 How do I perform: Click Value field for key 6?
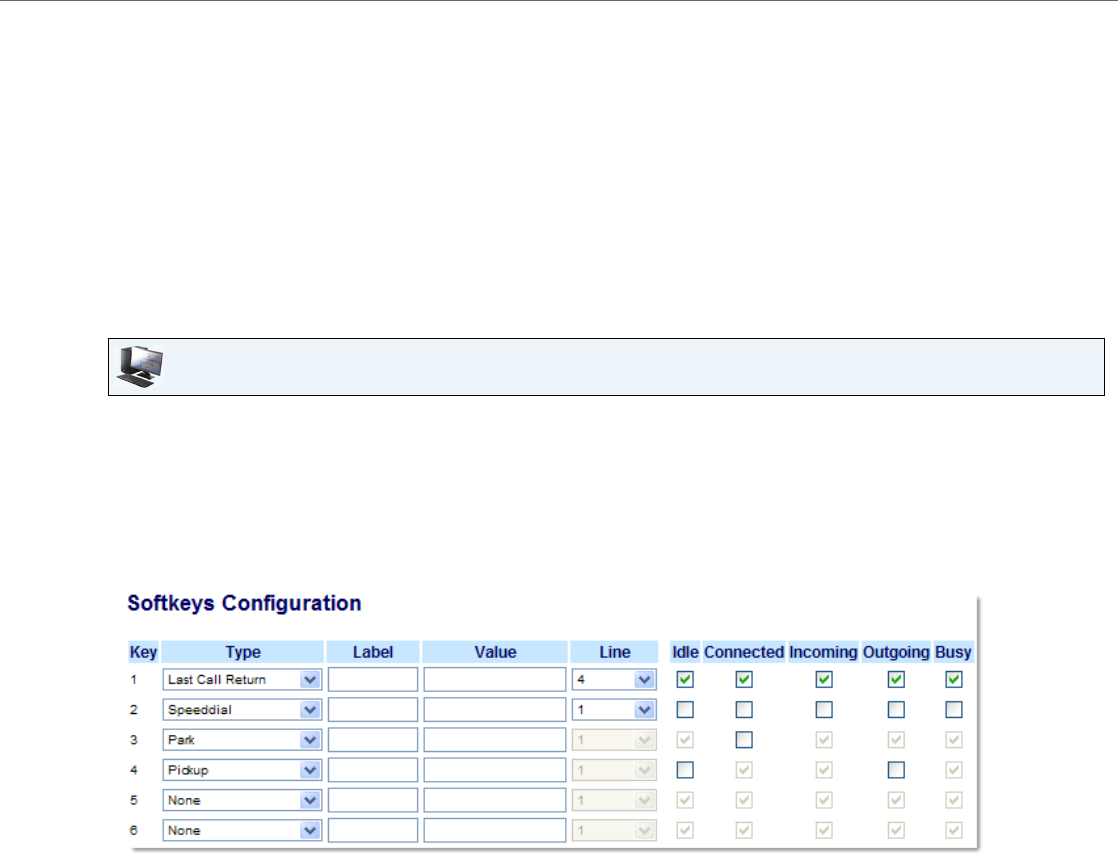[495, 830]
